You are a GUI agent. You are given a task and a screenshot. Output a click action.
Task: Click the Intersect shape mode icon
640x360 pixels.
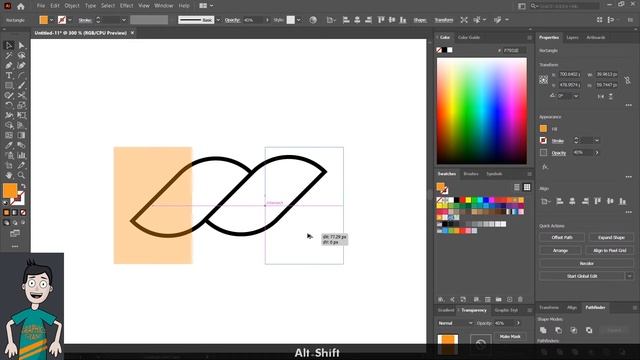573,330
